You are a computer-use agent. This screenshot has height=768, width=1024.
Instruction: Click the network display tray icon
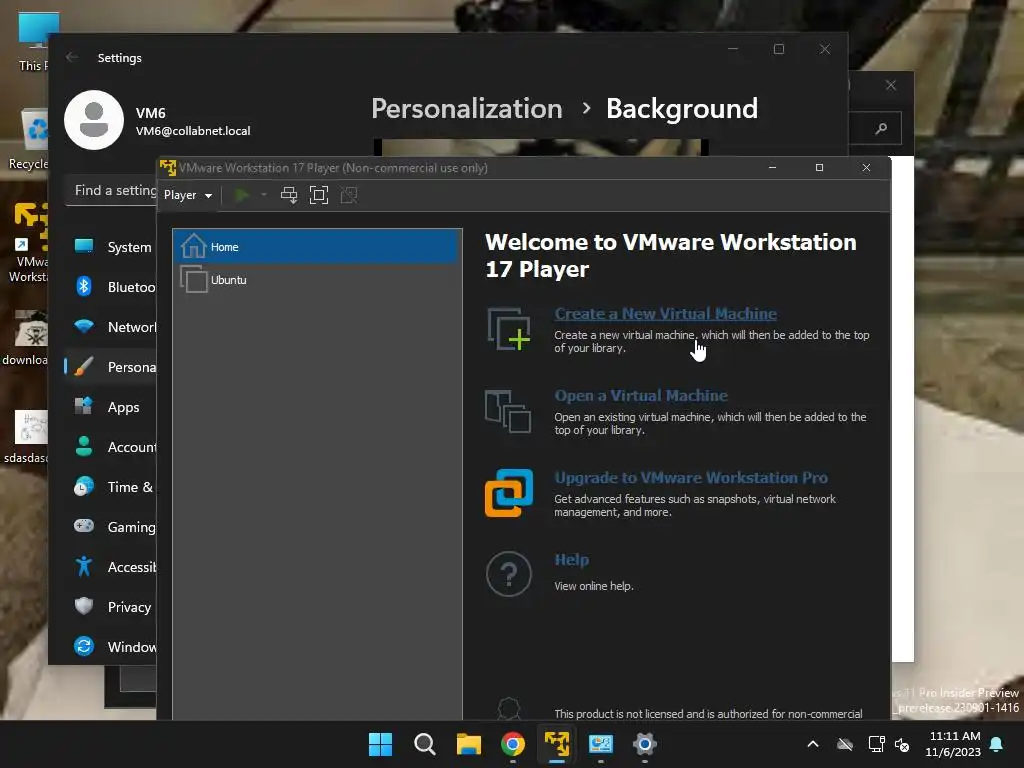pos(876,744)
